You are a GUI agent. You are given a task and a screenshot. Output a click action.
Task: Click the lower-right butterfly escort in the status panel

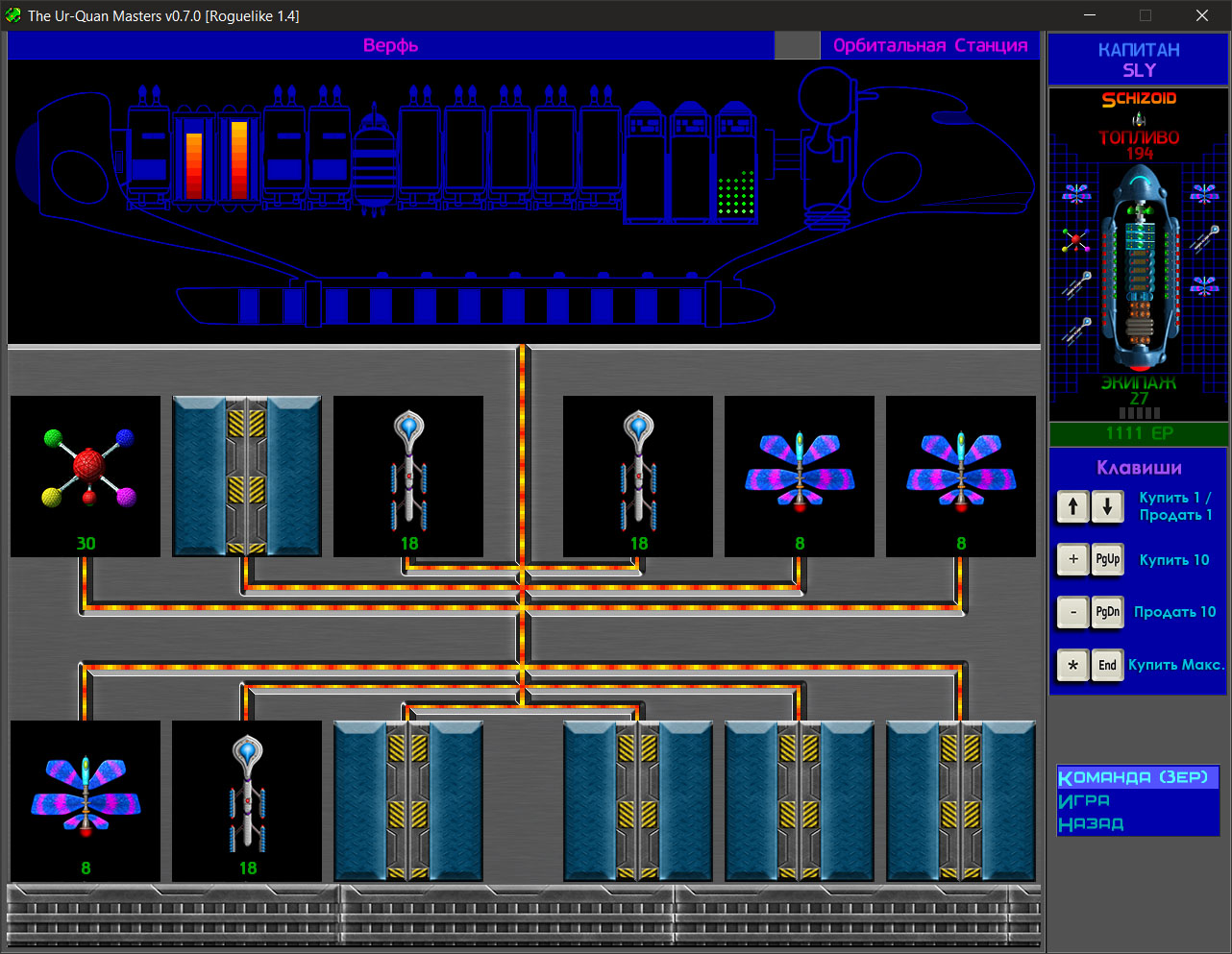point(1204,285)
